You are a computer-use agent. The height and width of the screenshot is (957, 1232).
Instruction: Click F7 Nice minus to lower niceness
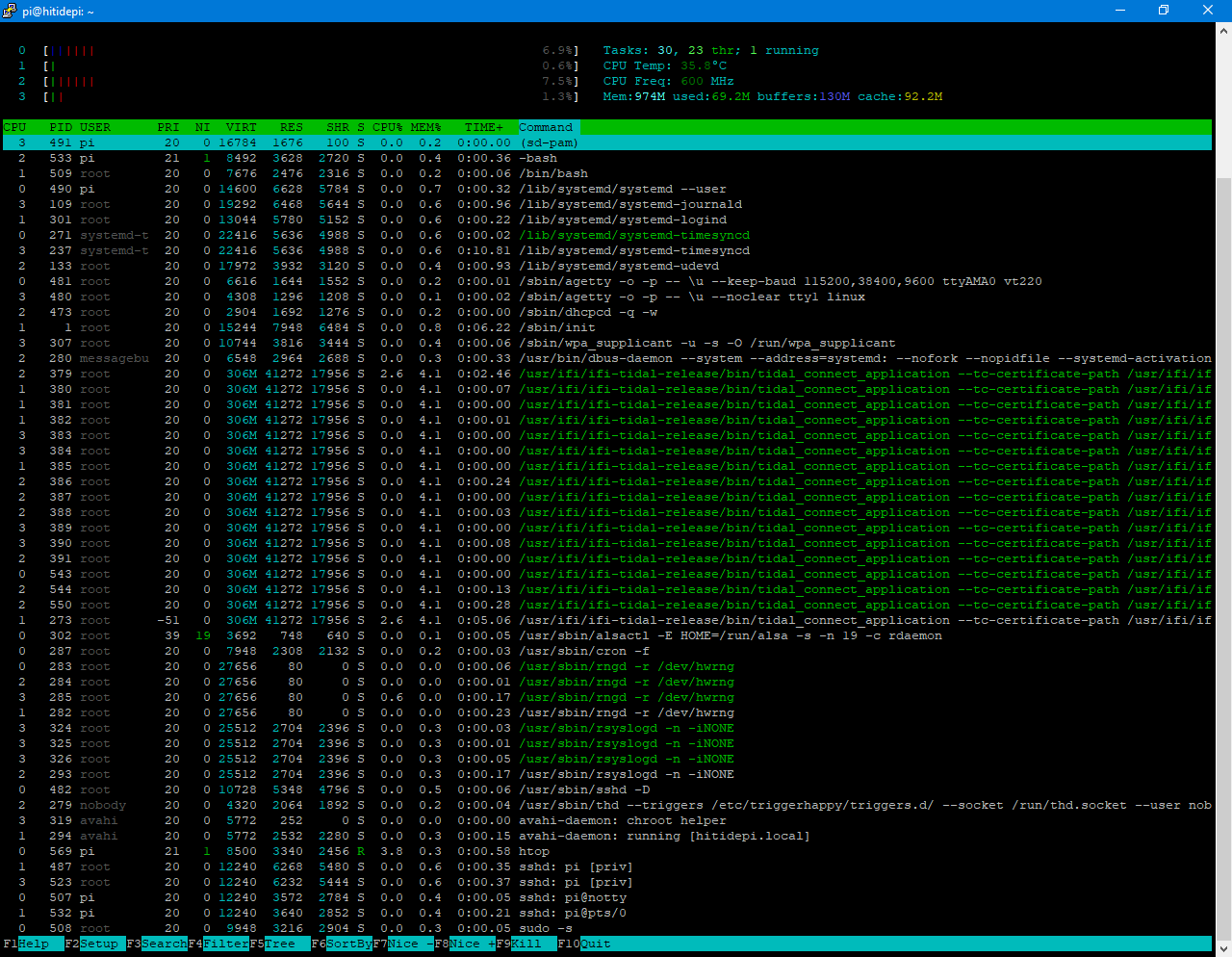tap(403, 944)
